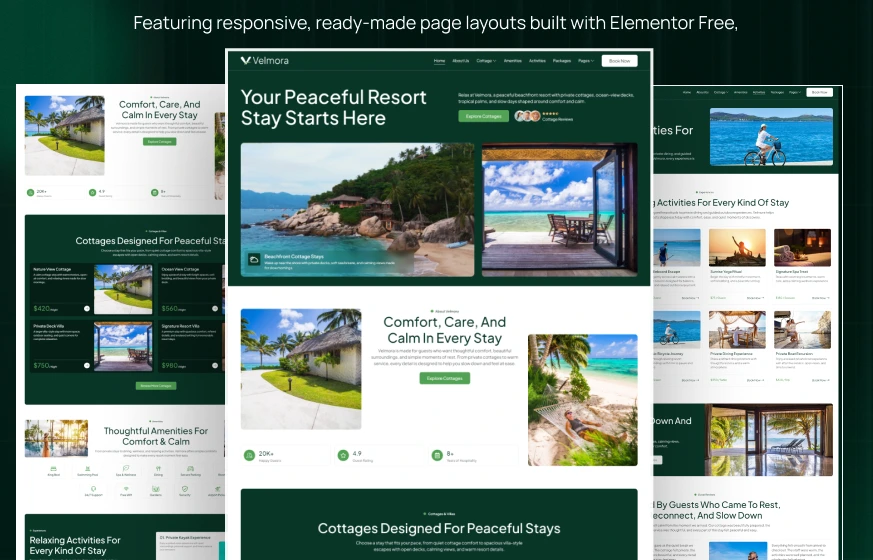Click the Velmora logo in center page

(264, 60)
